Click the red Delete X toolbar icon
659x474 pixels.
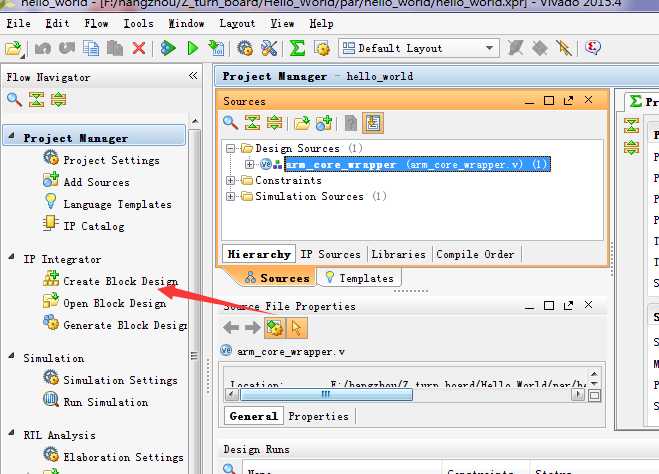(x=139, y=48)
